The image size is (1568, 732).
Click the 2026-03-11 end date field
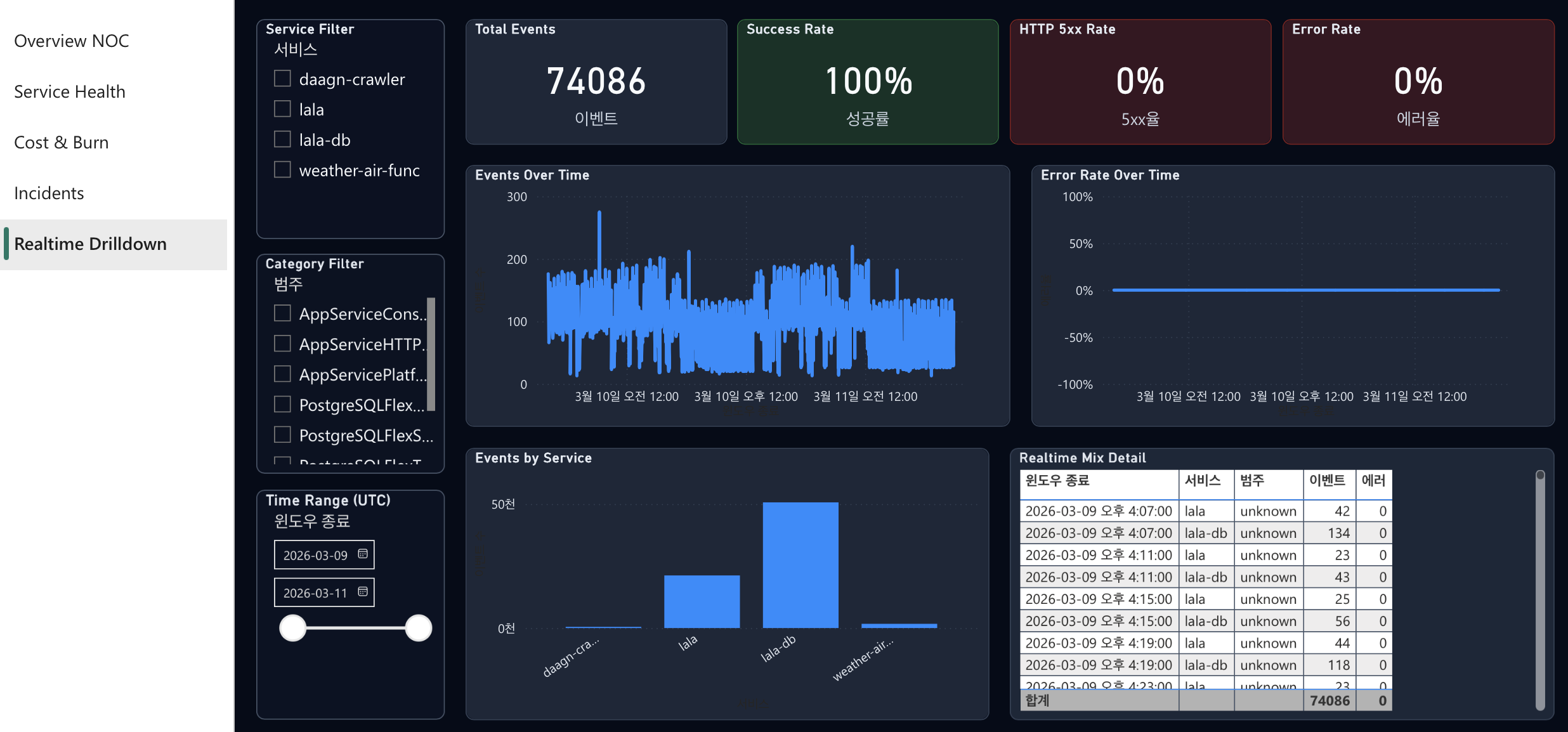click(315, 592)
